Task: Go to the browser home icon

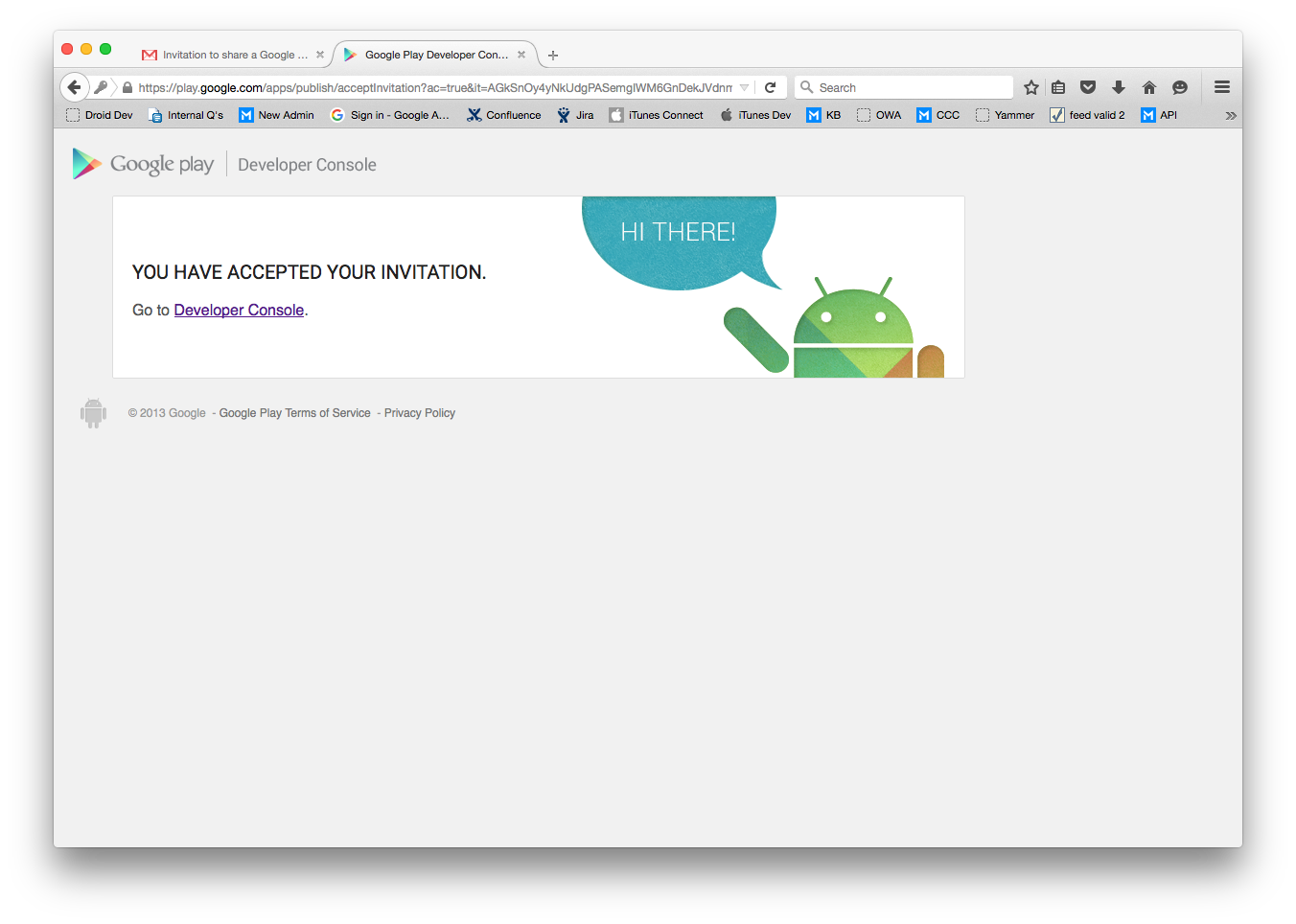Action: click(x=1149, y=87)
